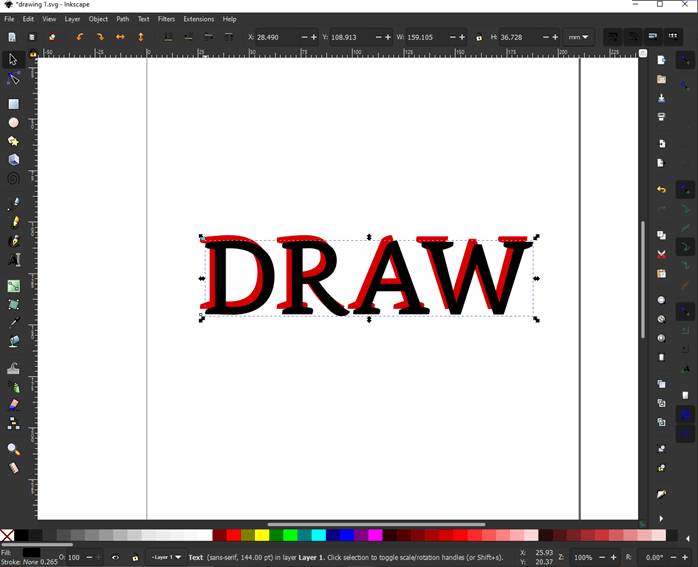Click the rotation angle field
The height and width of the screenshot is (567, 698).
click(653, 557)
